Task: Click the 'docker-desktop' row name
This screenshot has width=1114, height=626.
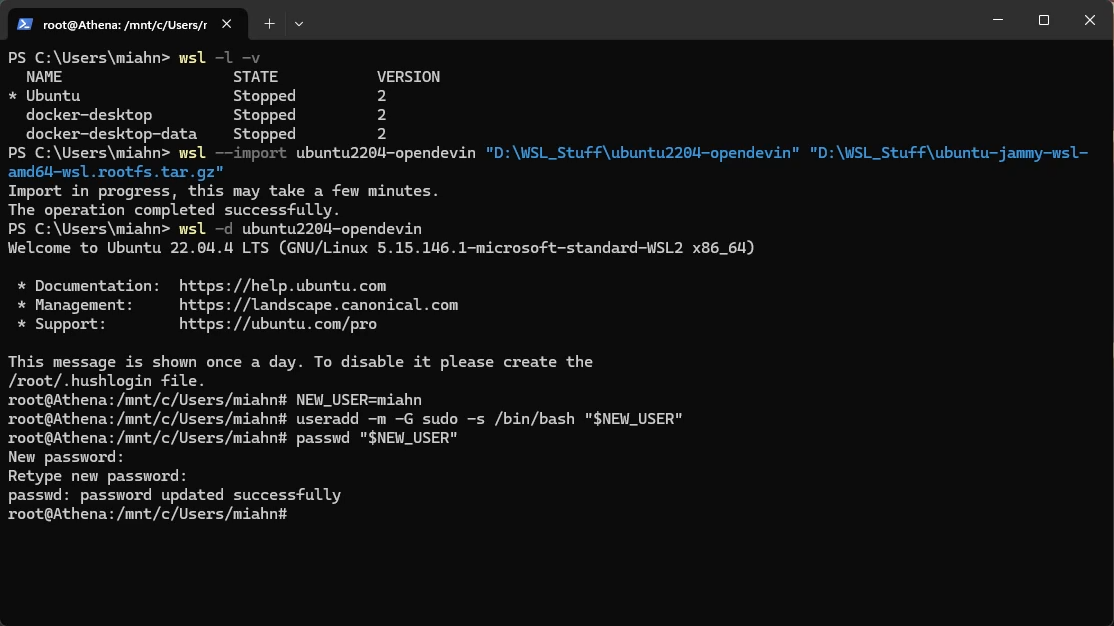Action: (x=89, y=115)
